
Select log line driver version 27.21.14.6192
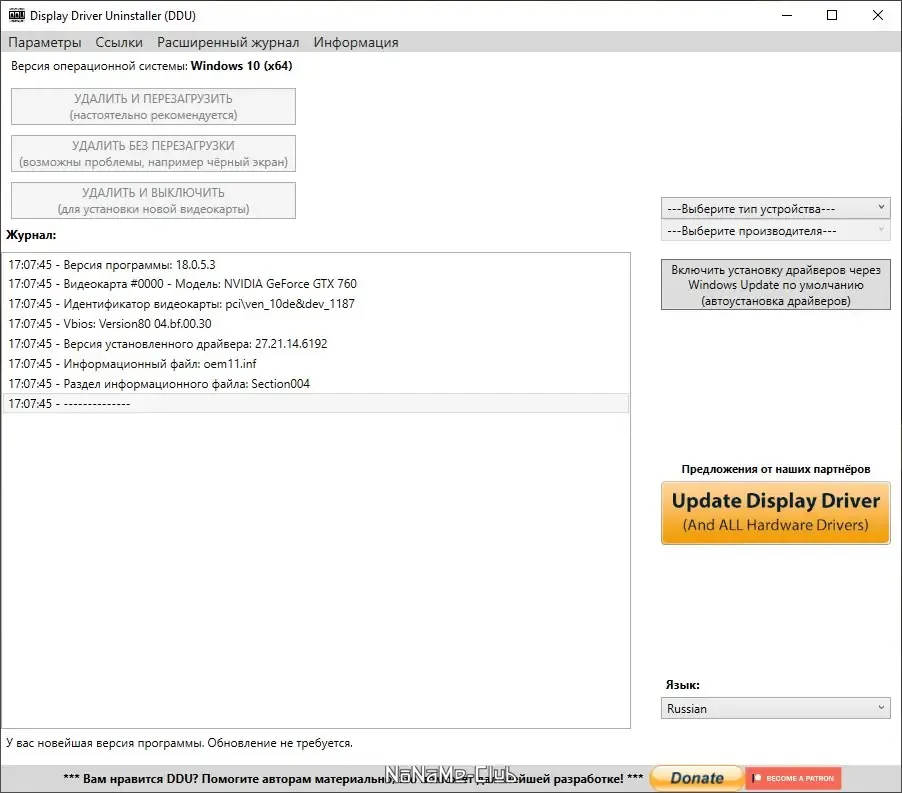point(315,344)
